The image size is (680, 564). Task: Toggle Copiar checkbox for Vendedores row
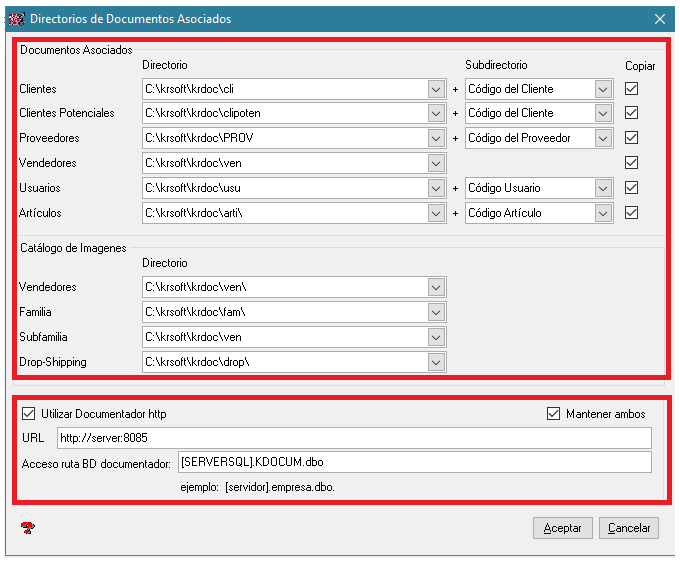pyautogui.click(x=631, y=163)
